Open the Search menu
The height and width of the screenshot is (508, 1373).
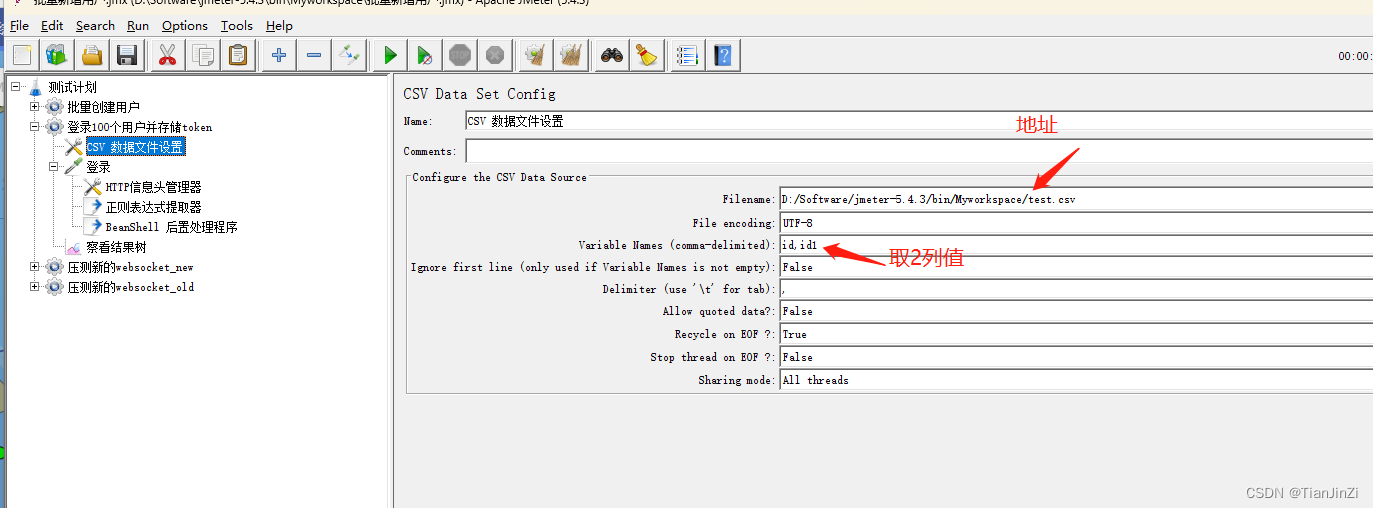[95, 26]
